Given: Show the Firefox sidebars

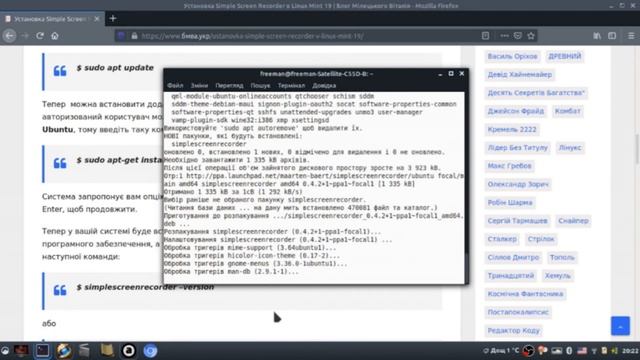Looking at the screenshot, I should click(612, 36).
